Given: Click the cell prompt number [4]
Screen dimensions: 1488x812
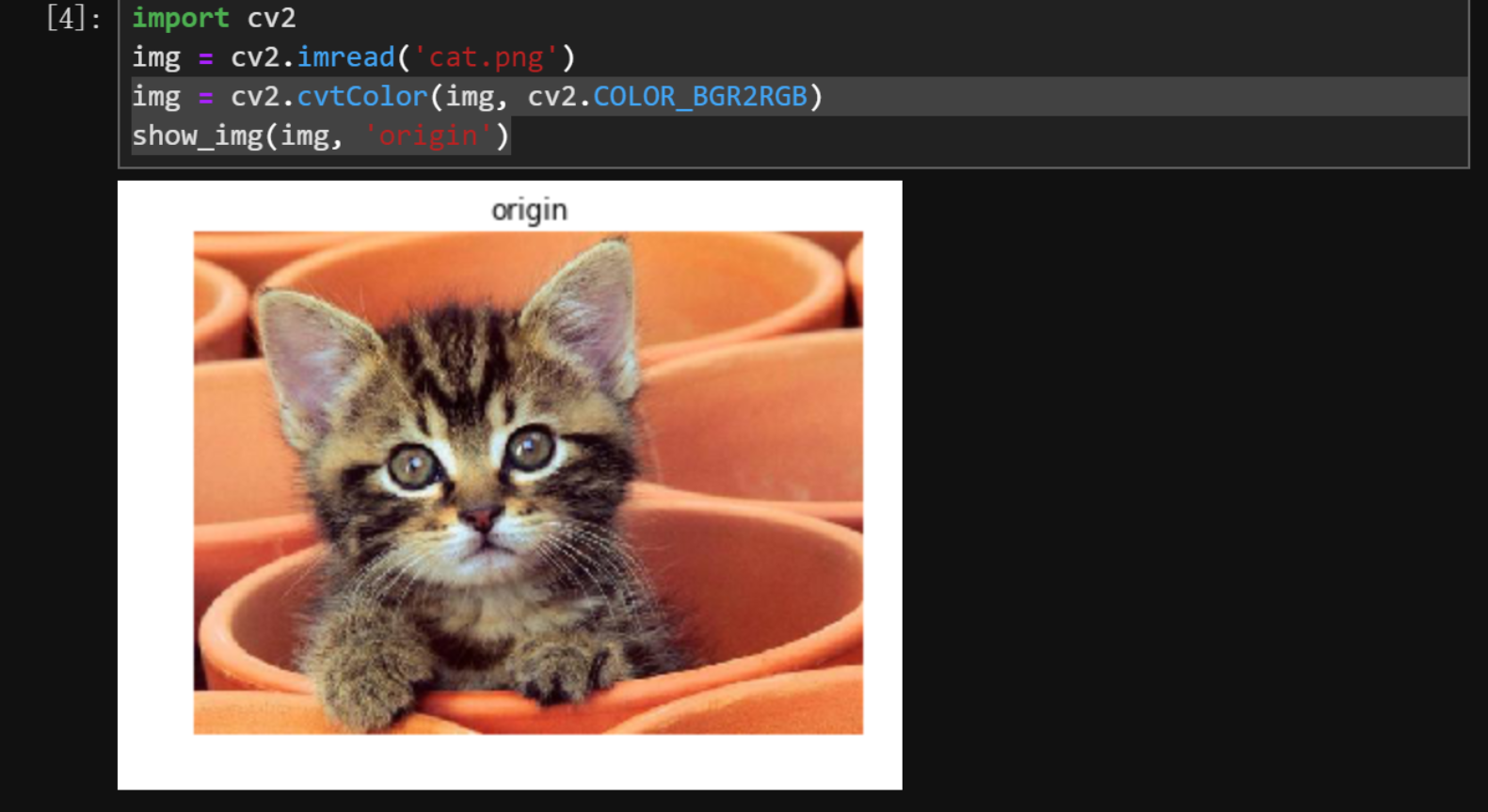Looking at the screenshot, I should coord(73,18).
